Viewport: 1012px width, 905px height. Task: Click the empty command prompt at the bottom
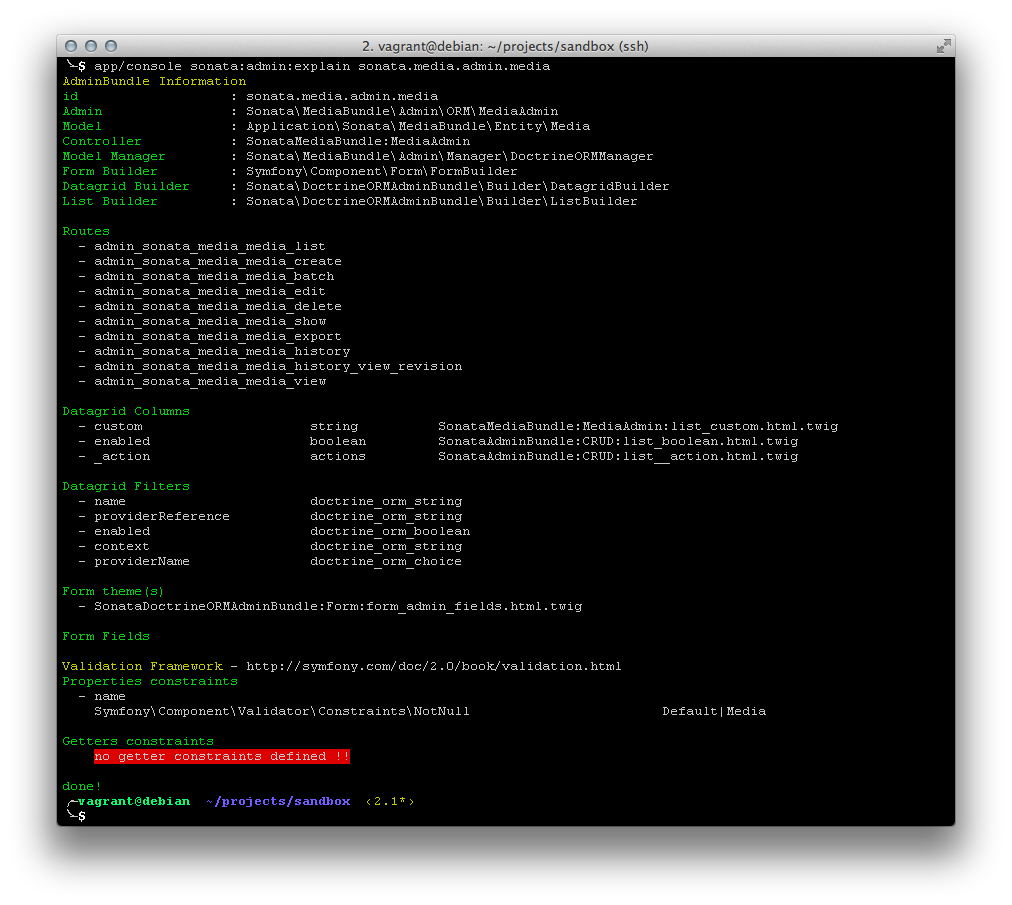click(x=82, y=817)
